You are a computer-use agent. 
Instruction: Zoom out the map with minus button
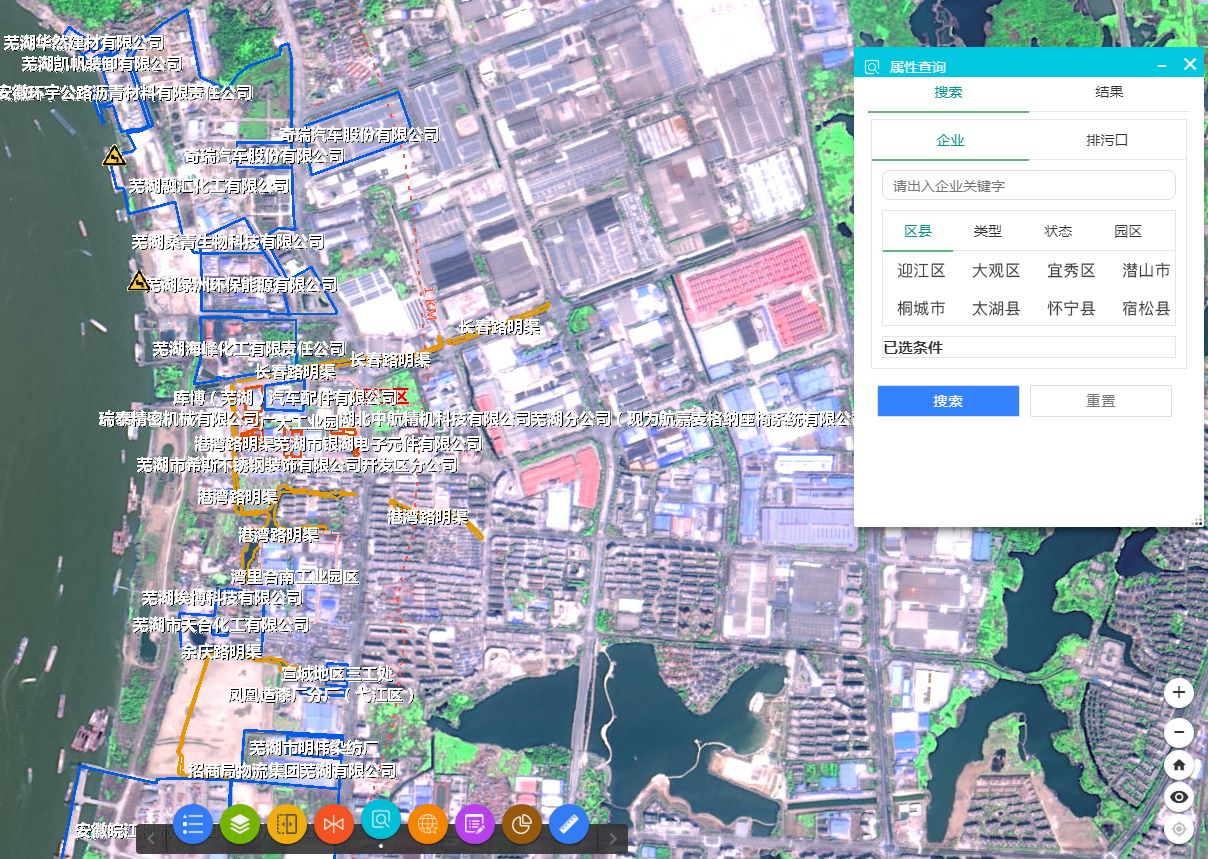click(x=1179, y=731)
